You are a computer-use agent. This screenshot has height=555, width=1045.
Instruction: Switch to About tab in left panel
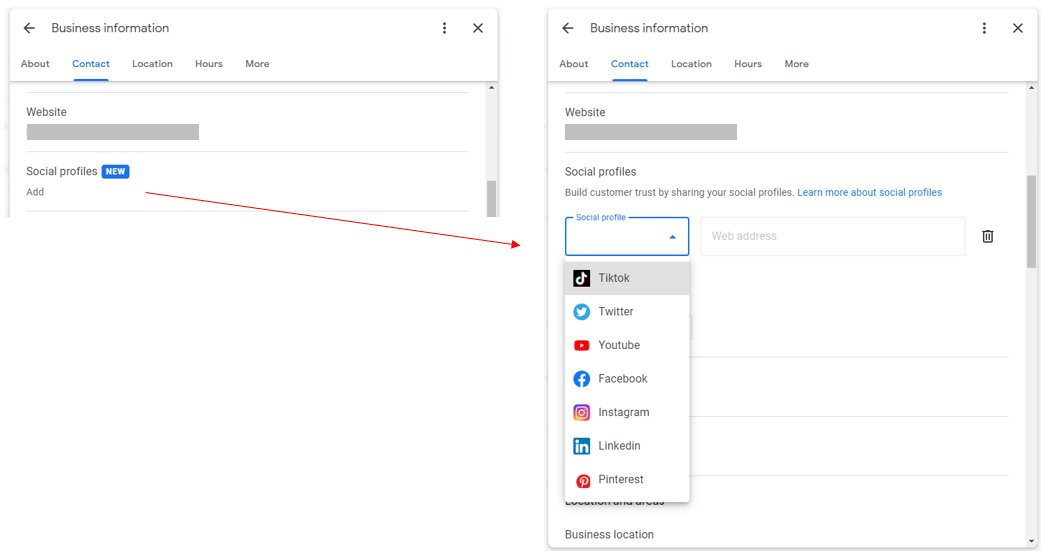coord(35,64)
